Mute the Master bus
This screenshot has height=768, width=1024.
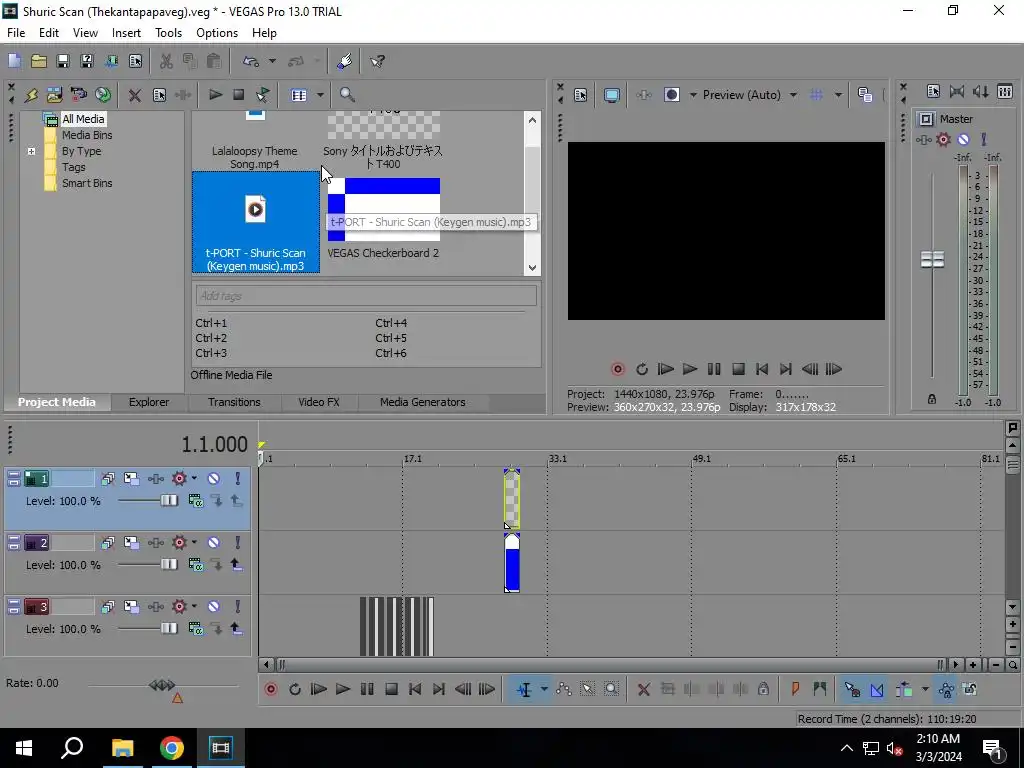(x=964, y=139)
